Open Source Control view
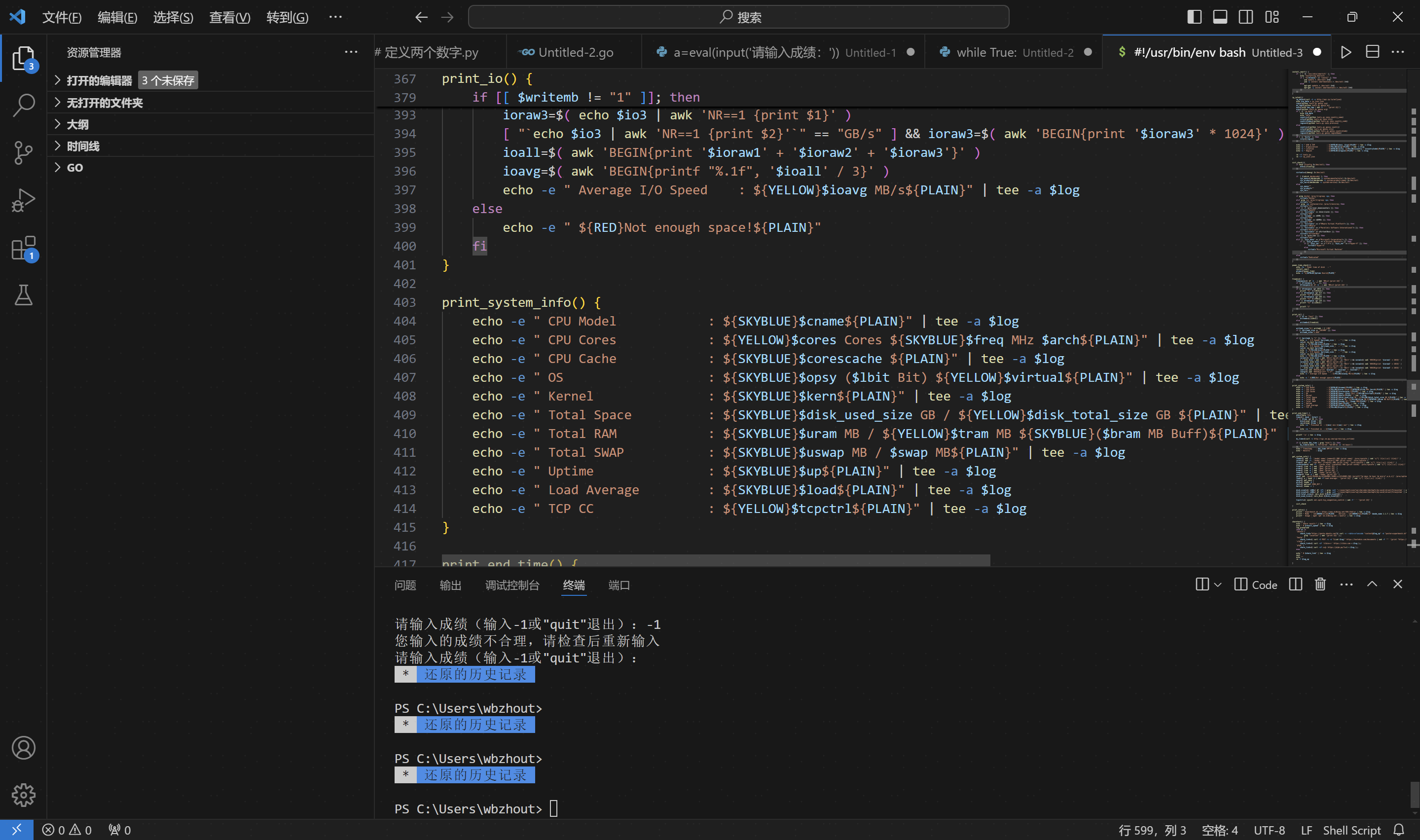The width and height of the screenshot is (1420, 840). point(23,153)
